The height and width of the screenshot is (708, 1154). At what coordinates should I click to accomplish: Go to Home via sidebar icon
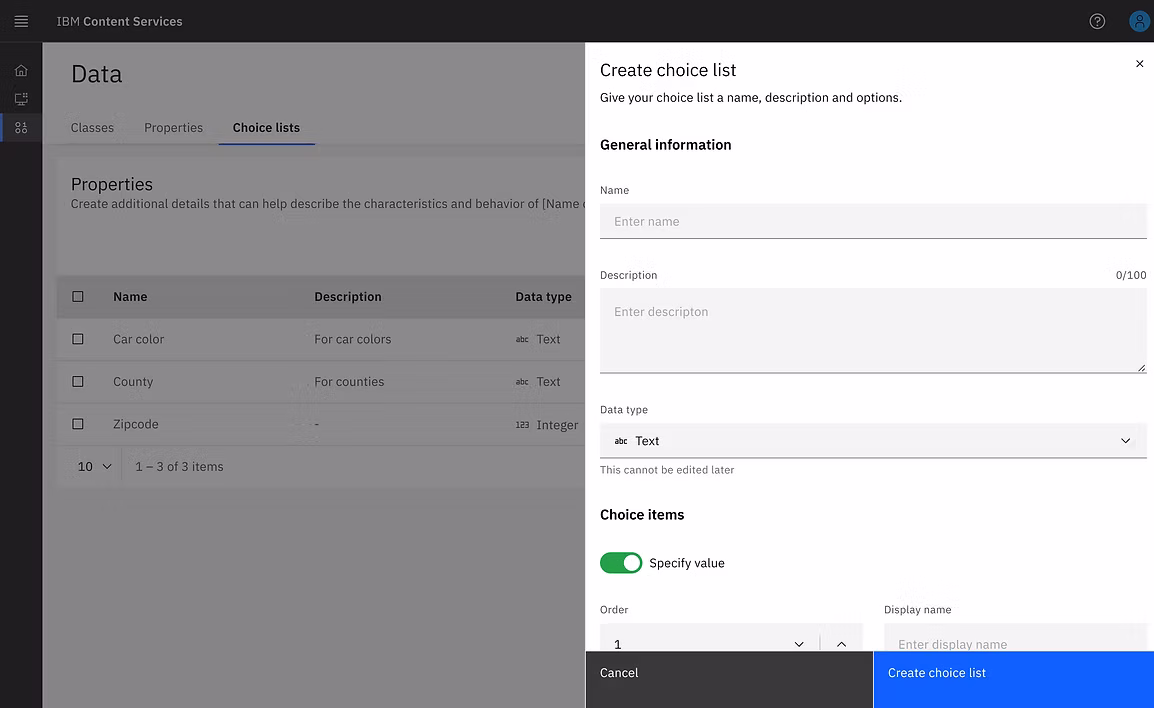pyautogui.click(x=21, y=71)
